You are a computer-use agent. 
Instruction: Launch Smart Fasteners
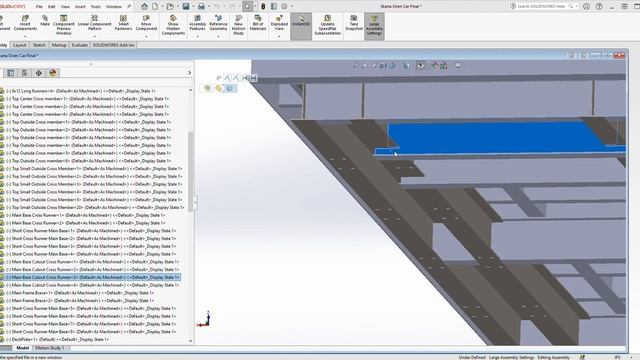(x=123, y=23)
